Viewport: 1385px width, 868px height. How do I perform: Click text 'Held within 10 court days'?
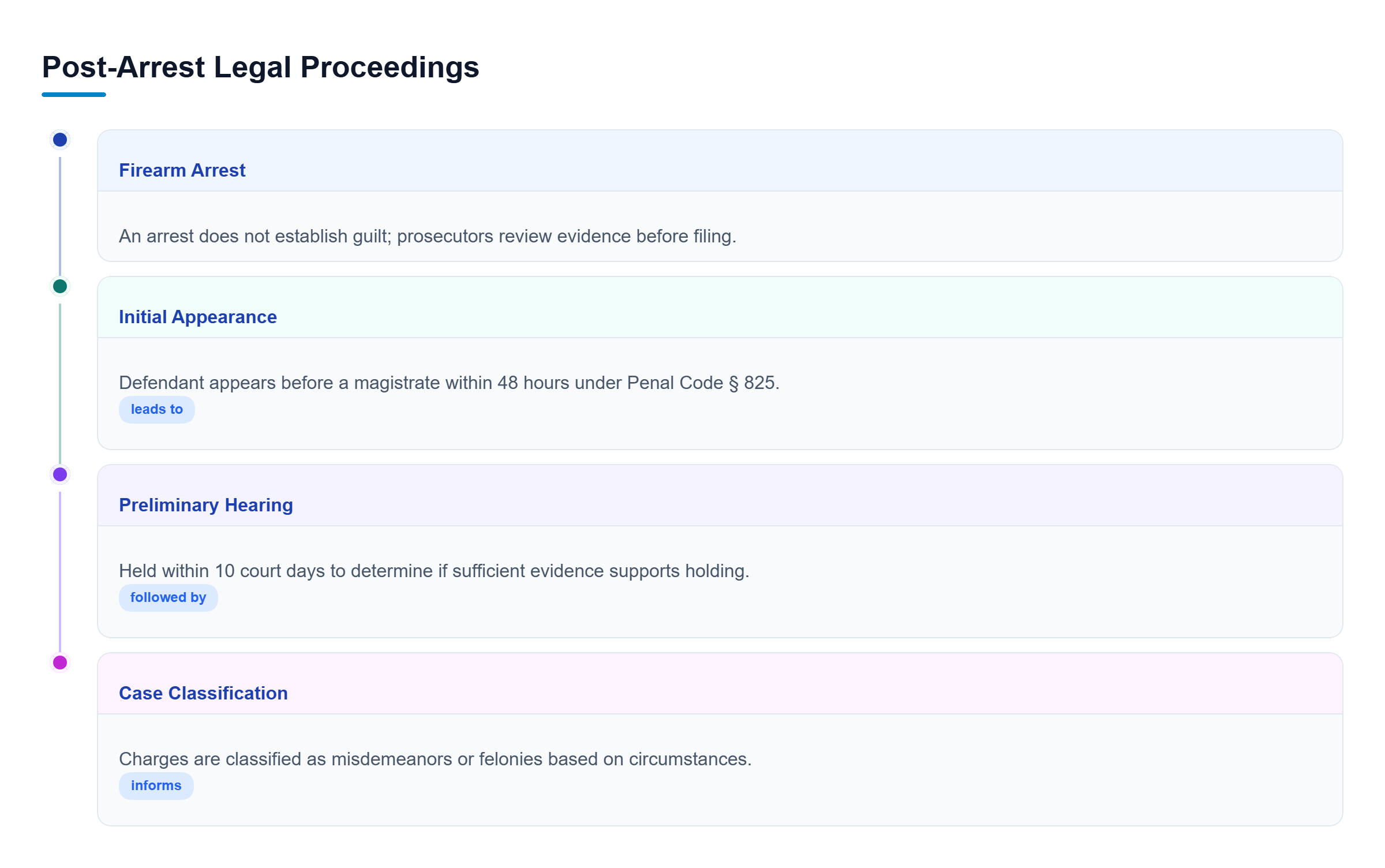click(x=222, y=571)
